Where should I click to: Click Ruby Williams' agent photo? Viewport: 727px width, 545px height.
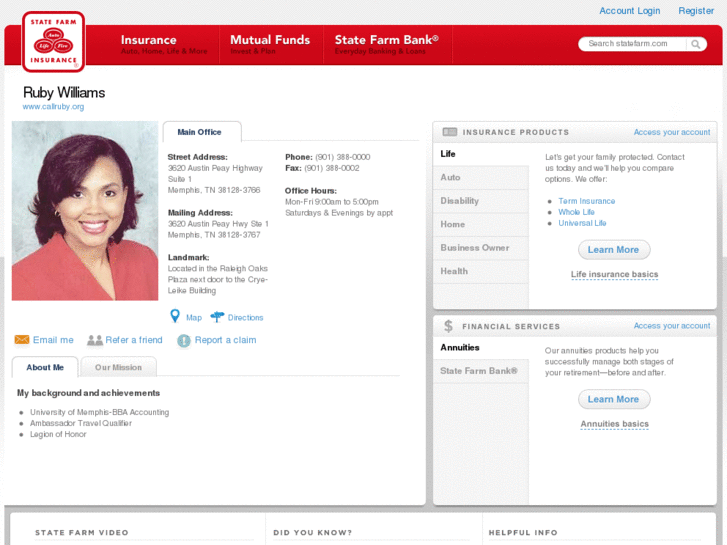point(85,211)
